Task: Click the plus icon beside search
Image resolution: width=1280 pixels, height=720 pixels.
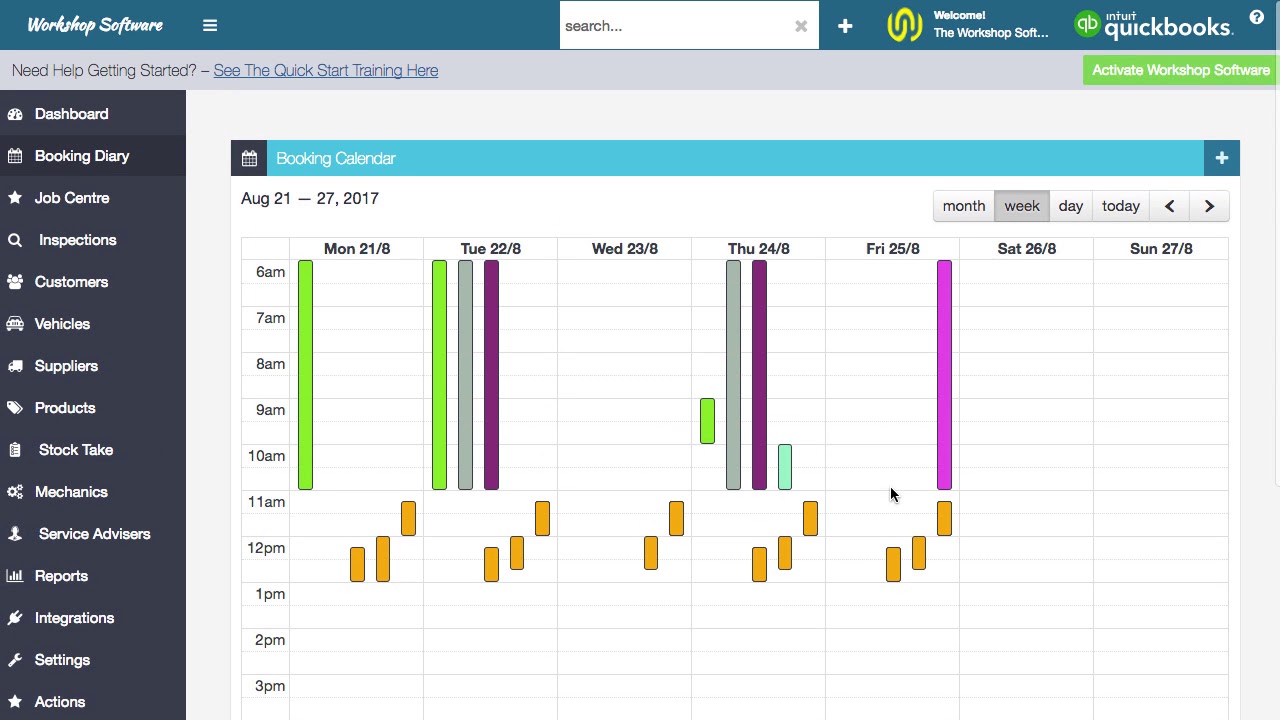Action: coord(845,26)
